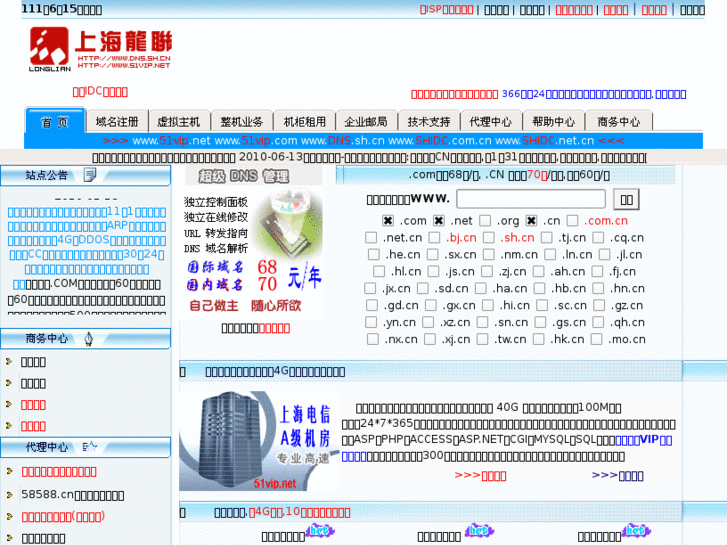
Task: Open the 首页 home tab
Action: [55, 122]
